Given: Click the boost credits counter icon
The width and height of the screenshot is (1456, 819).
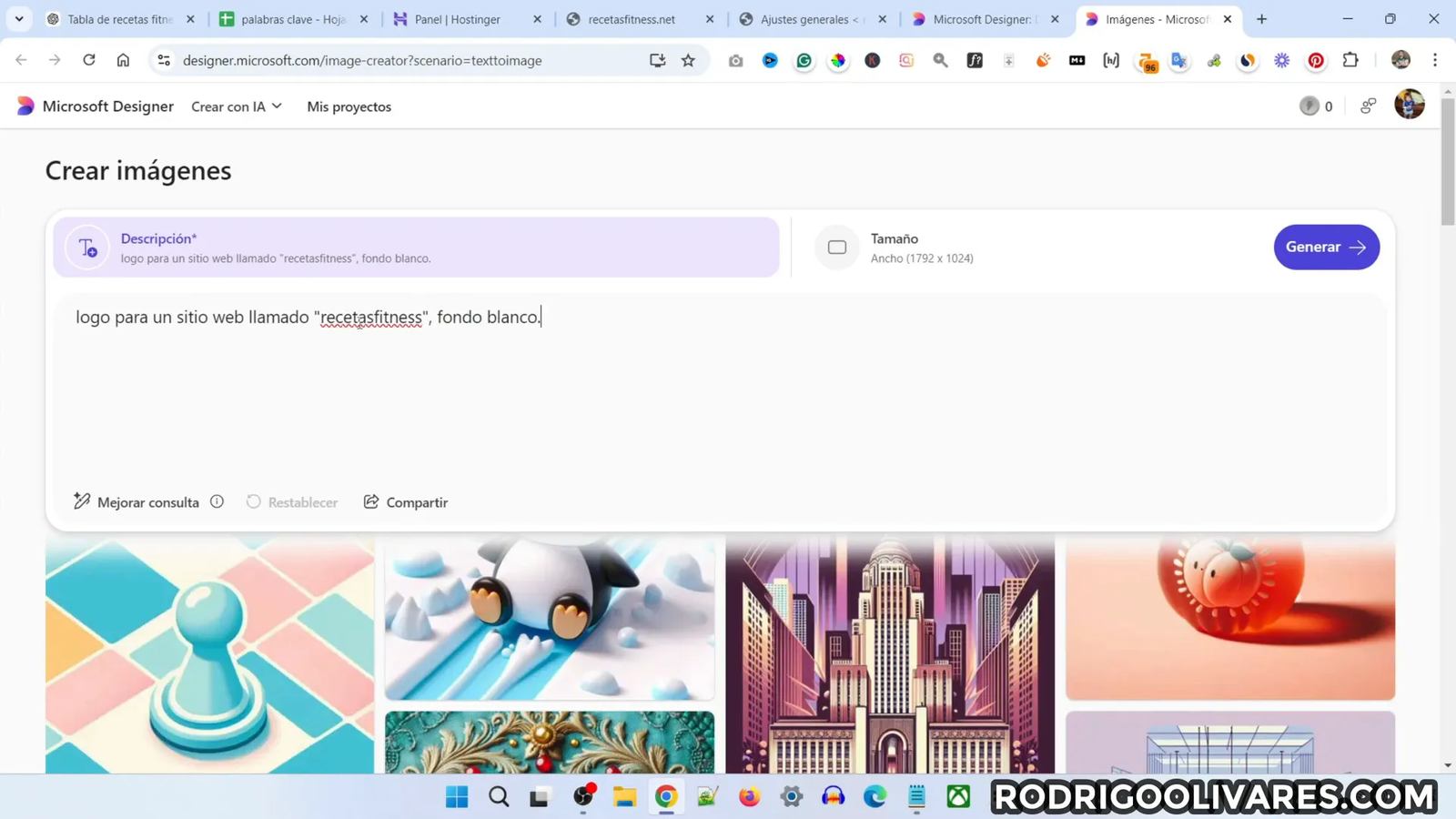Looking at the screenshot, I should [x=1309, y=106].
